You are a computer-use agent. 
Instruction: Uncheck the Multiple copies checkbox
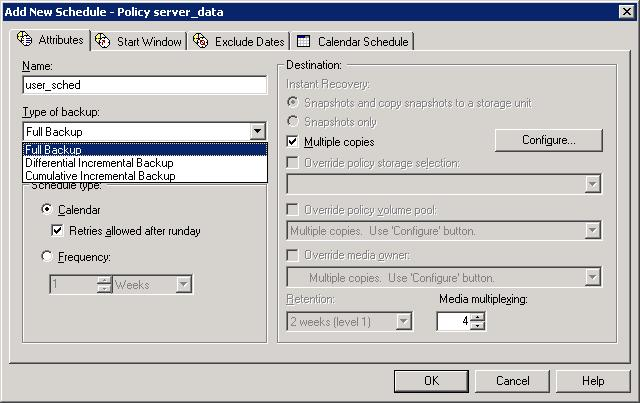pyautogui.click(x=293, y=142)
